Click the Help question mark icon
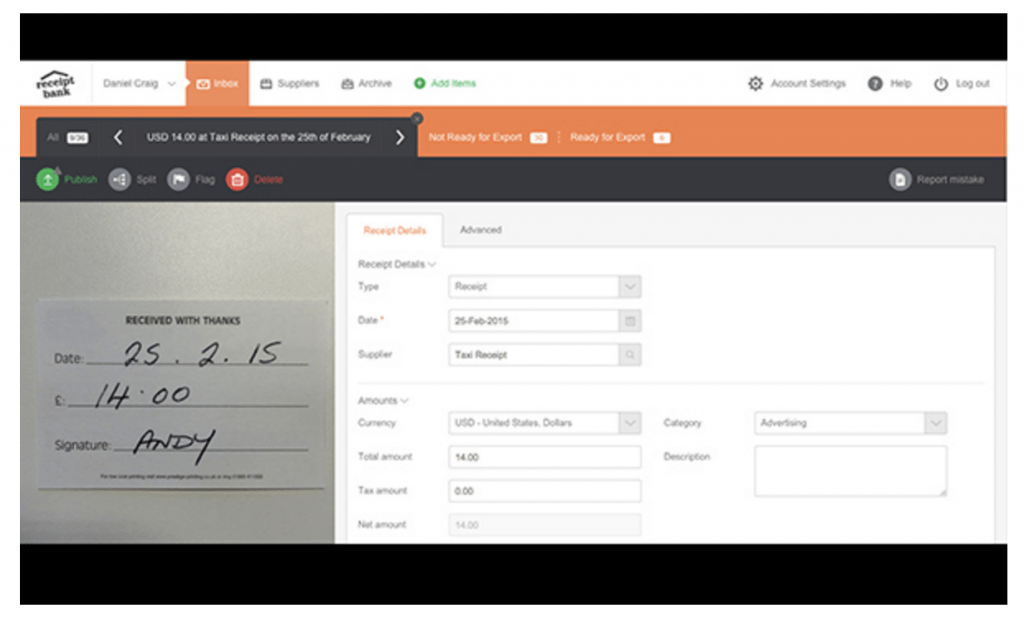The height and width of the screenshot is (623, 1024). 875,84
